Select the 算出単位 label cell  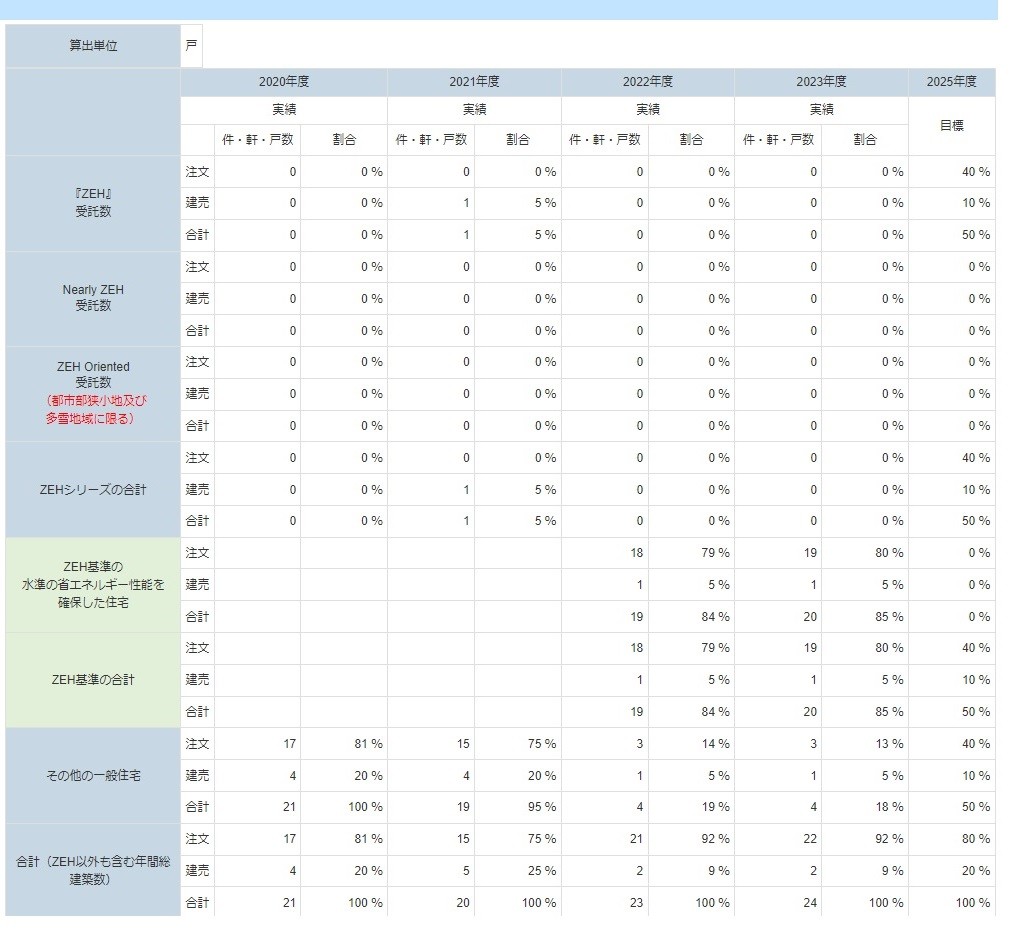pyautogui.click(x=93, y=46)
